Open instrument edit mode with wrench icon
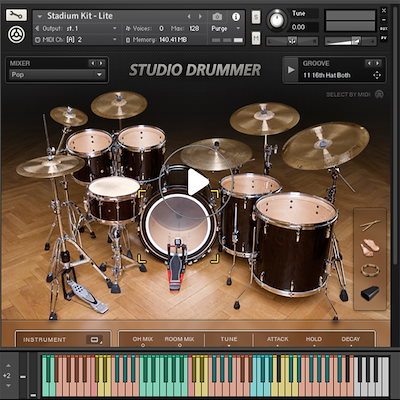Viewport: 400px width, 400px height. point(16,15)
